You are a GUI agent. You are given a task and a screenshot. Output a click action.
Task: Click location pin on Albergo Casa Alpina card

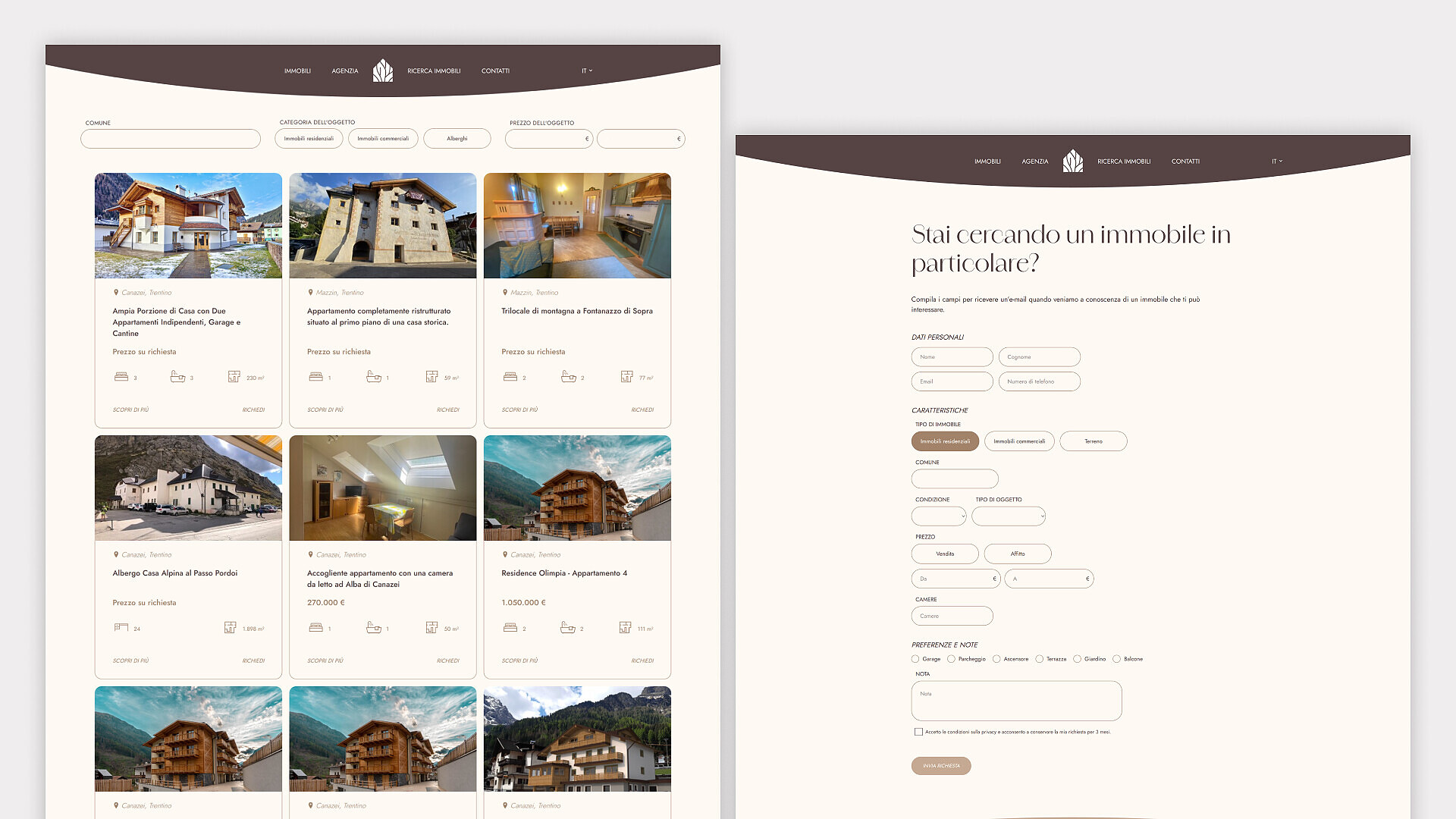(116, 554)
